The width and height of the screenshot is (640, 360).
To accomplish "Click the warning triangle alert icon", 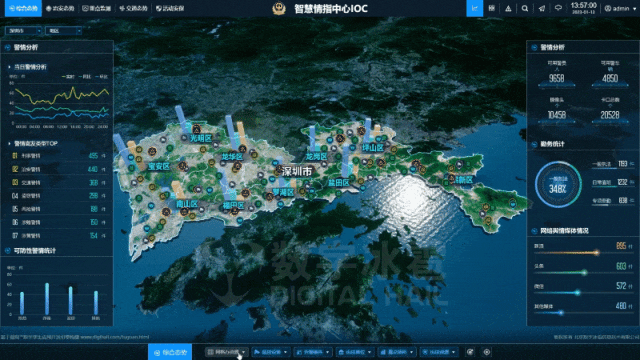I will (508, 8).
